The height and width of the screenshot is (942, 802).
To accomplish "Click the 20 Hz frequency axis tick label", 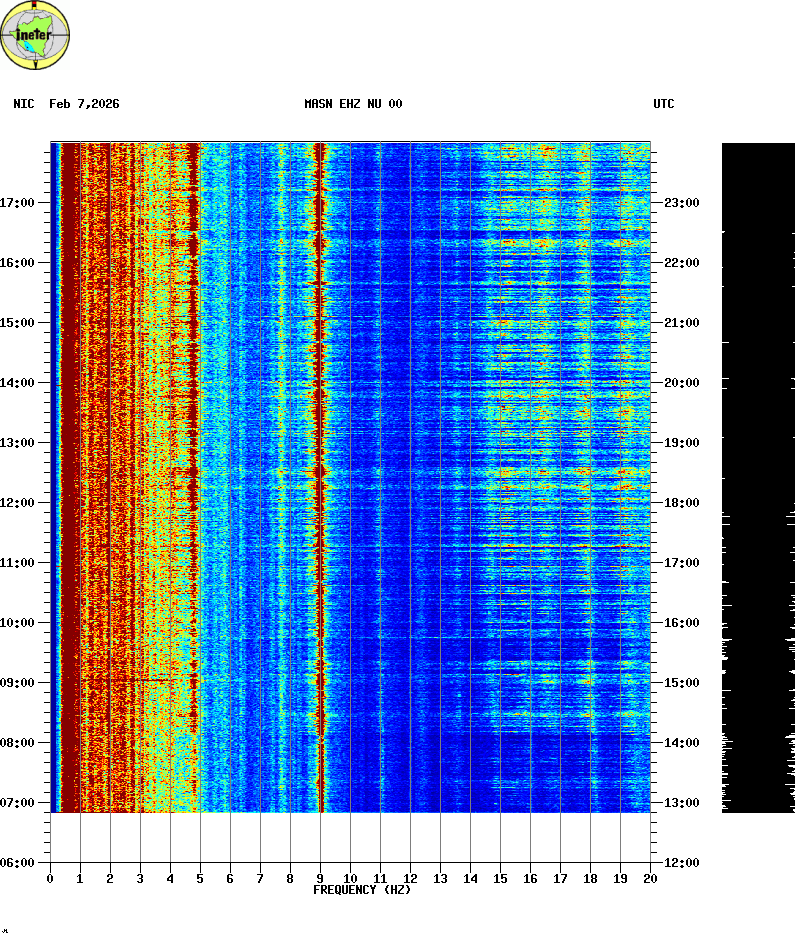I will click(650, 879).
